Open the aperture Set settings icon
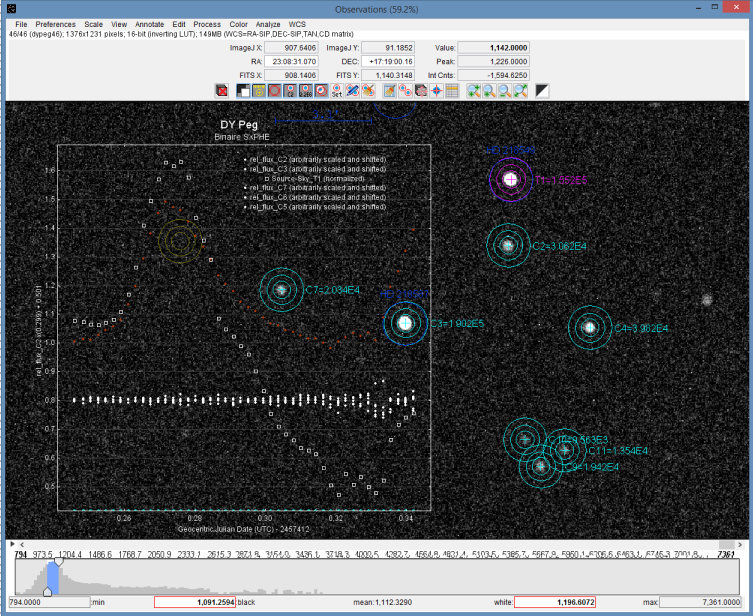Screen dimensions: 753x616 pos(337,90)
